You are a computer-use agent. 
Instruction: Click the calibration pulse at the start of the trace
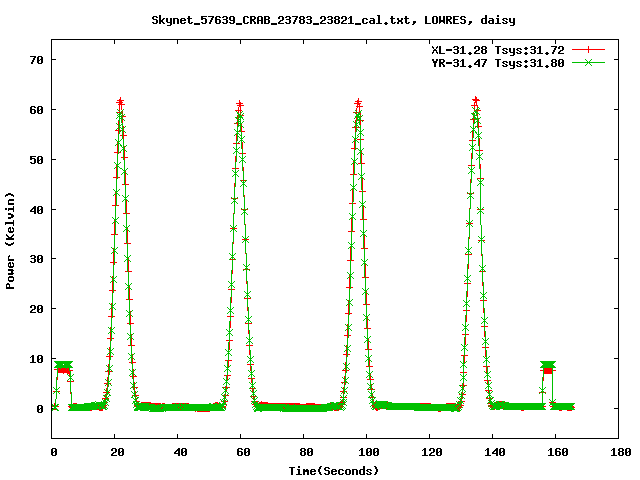(x=64, y=367)
